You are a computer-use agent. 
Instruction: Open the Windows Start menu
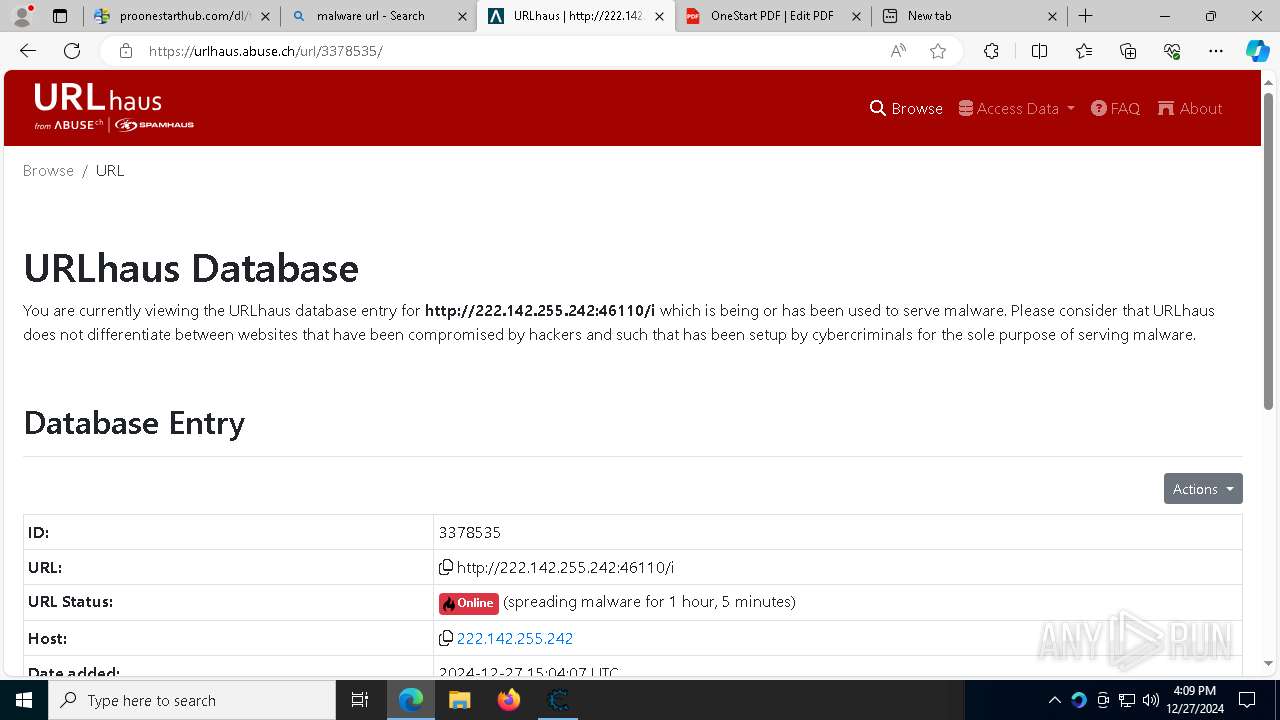coord(24,700)
